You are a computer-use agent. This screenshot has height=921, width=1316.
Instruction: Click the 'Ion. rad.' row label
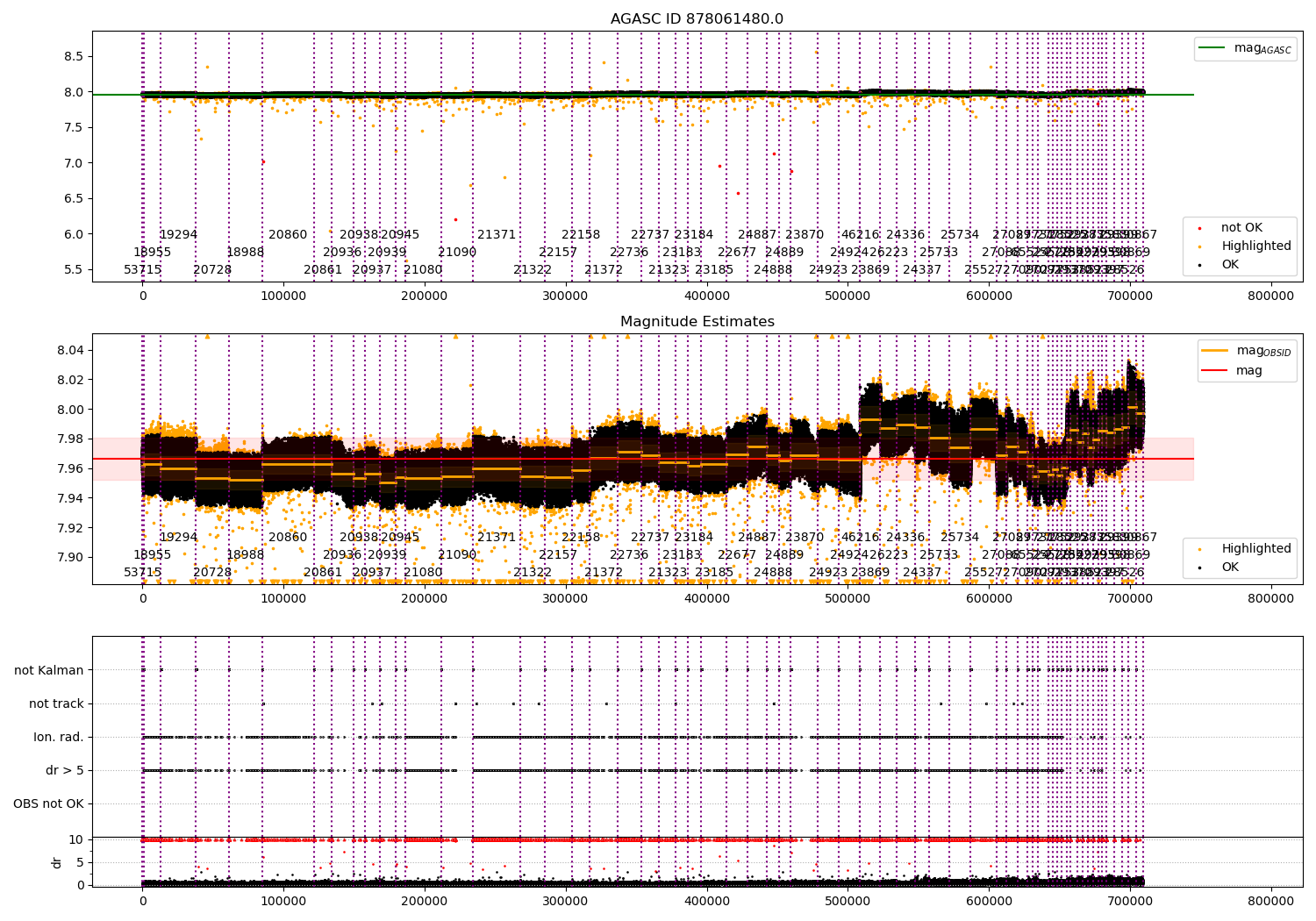[x=59, y=737]
